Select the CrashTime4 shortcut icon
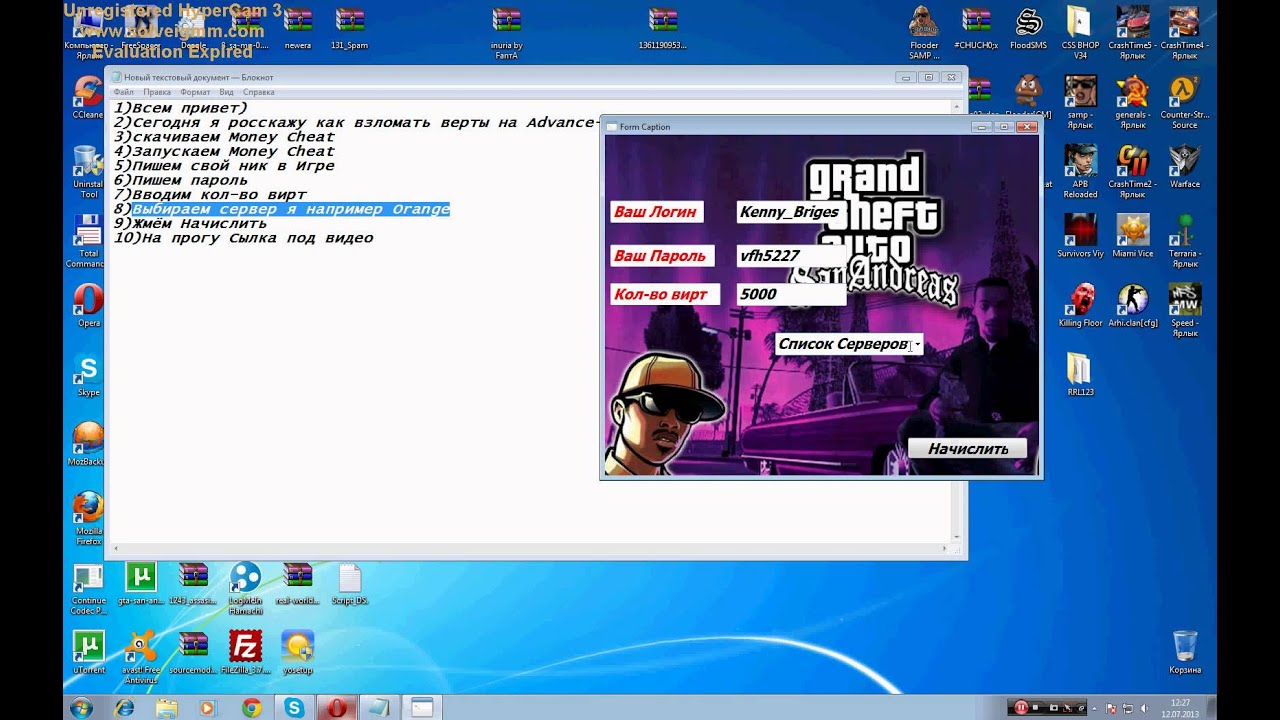This screenshot has width=1280, height=720. (x=1185, y=33)
